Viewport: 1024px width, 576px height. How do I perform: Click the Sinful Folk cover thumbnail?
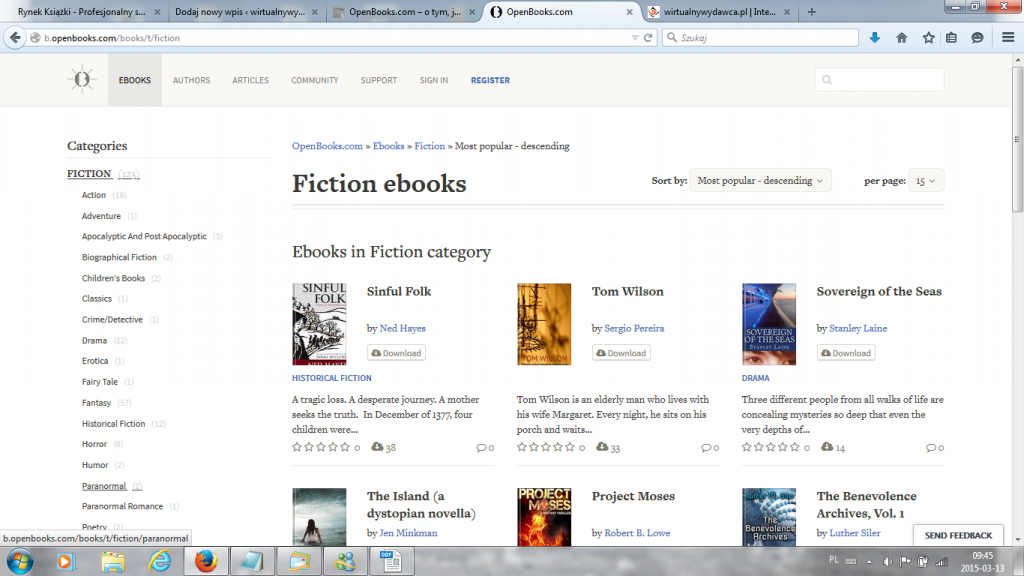coord(319,324)
